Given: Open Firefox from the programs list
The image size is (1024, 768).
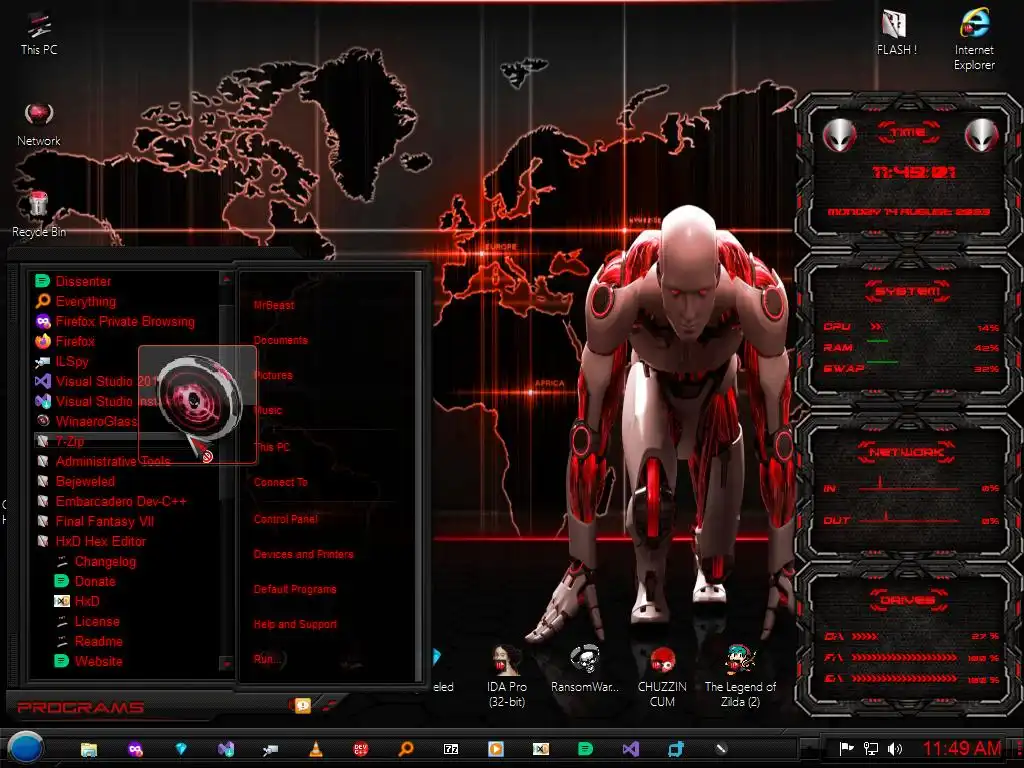Looking at the screenshot, I should pos(65,342).
